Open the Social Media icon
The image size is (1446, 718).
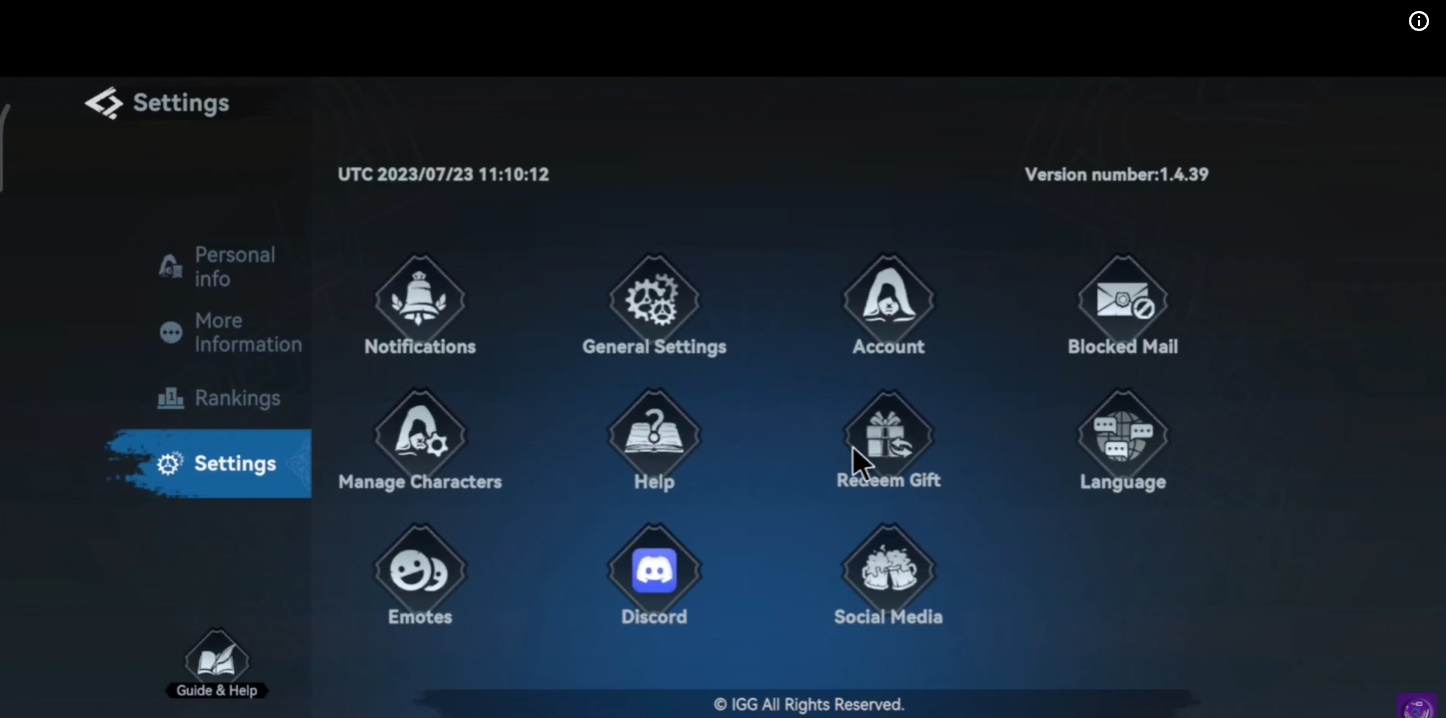888,570
